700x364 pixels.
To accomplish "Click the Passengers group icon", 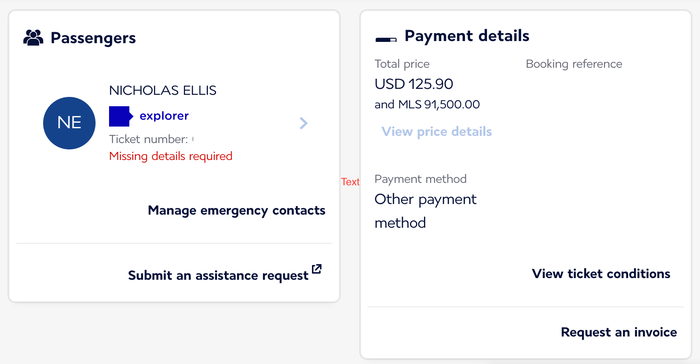I will tap(33, 38).
